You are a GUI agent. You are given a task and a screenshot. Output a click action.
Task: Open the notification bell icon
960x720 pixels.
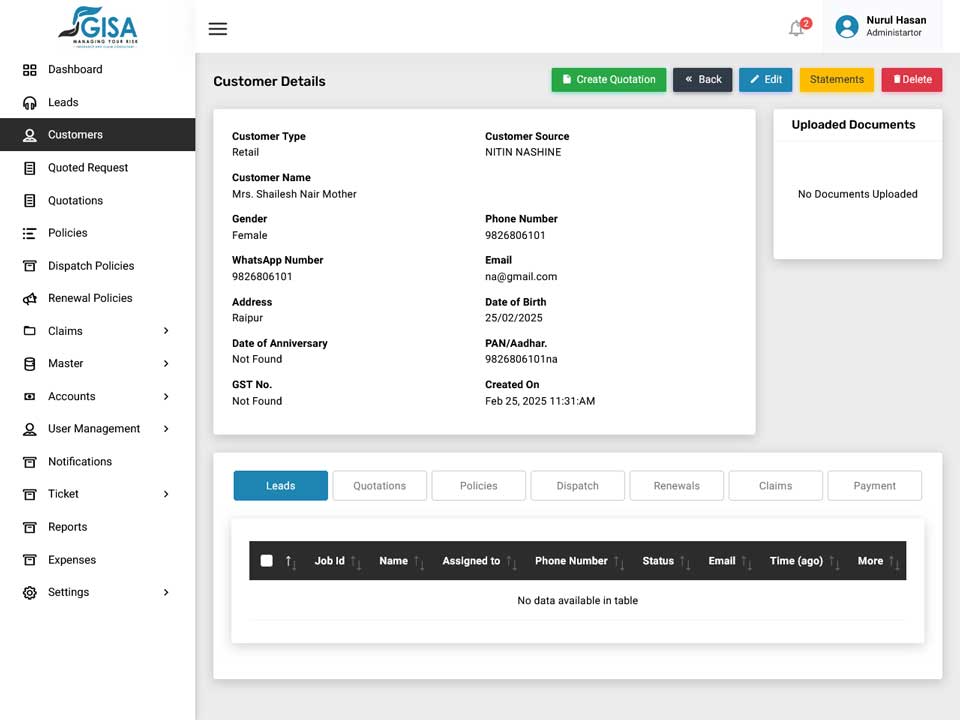(796, 28)
